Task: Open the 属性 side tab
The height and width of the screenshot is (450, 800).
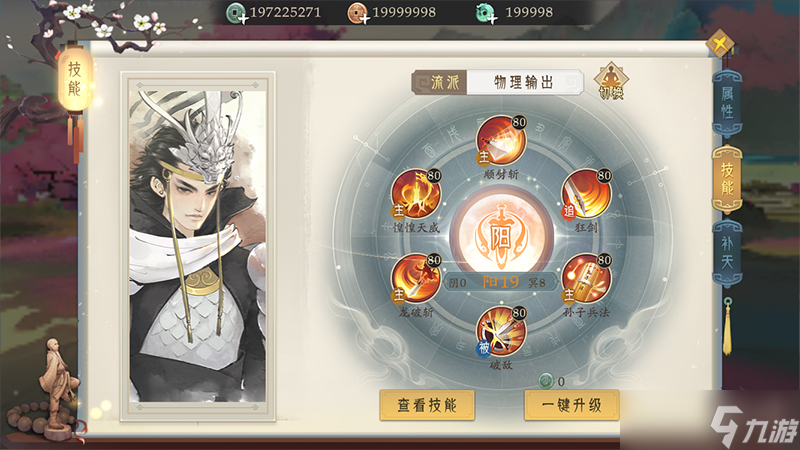Action: [x=727, y=104]
